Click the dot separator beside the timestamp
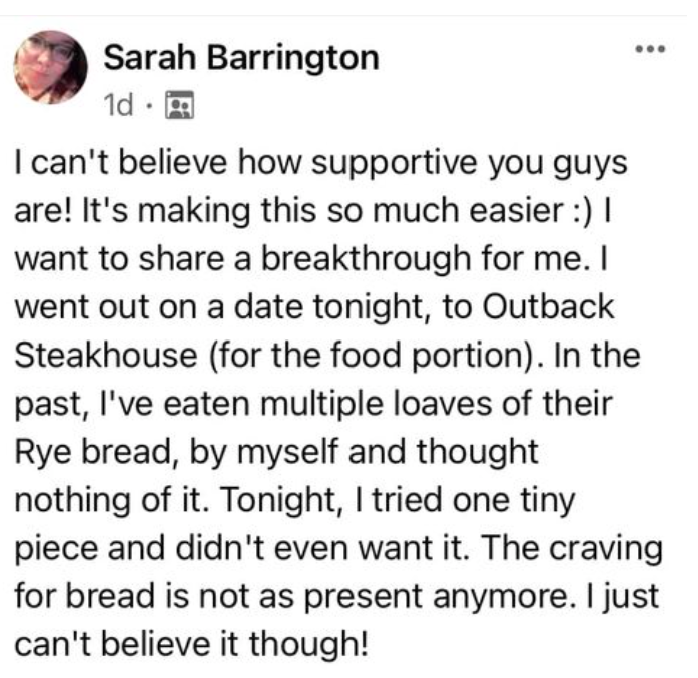 click(149, 106)
